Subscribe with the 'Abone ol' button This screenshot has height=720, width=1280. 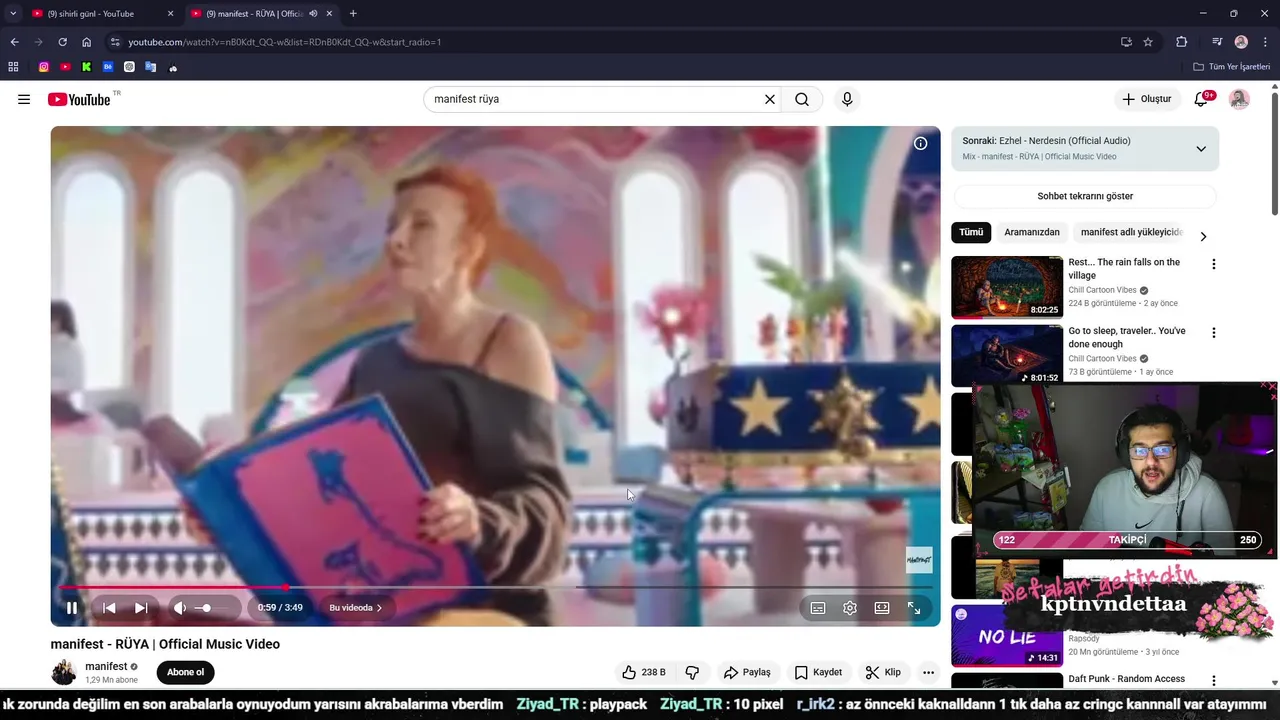pos(185,672)
